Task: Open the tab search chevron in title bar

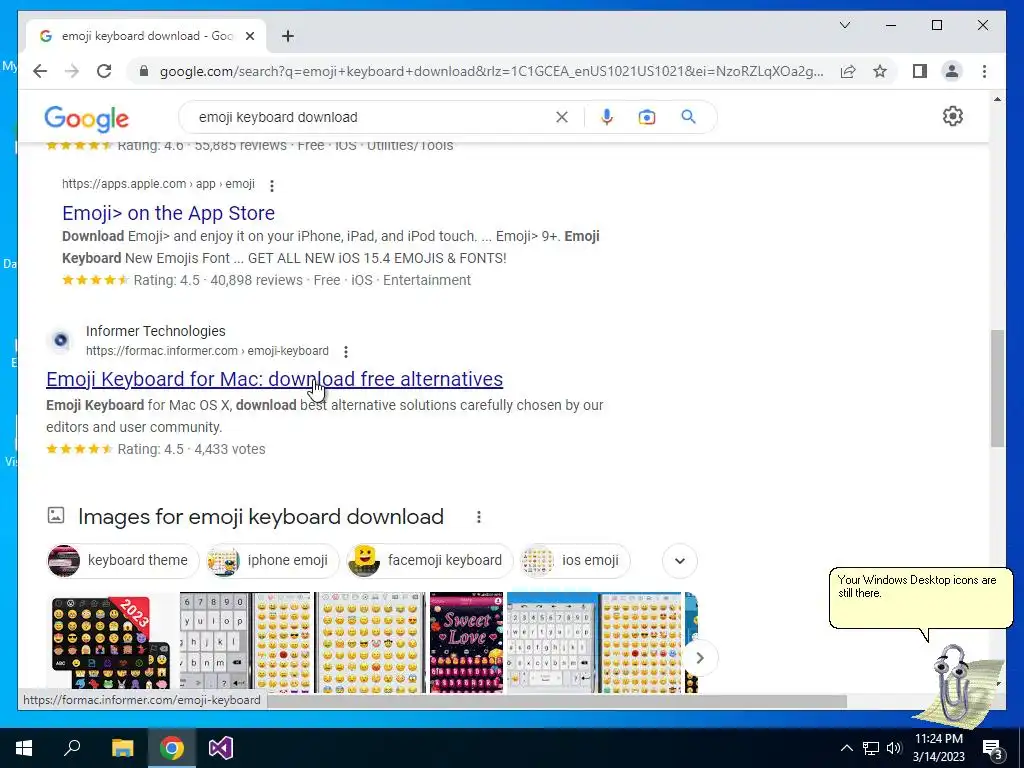Action: pos(844,25)
